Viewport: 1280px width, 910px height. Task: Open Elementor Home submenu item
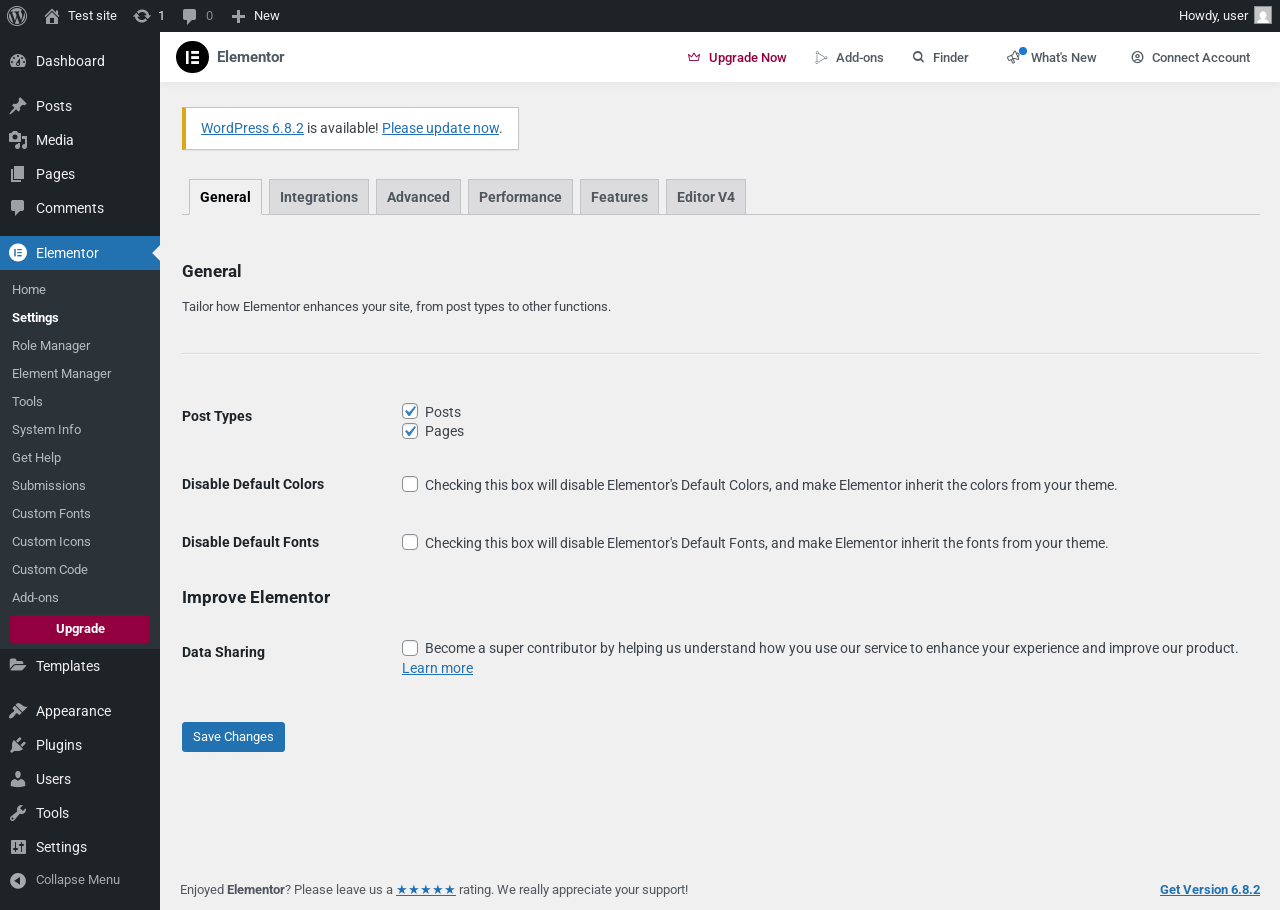(29, 289)
